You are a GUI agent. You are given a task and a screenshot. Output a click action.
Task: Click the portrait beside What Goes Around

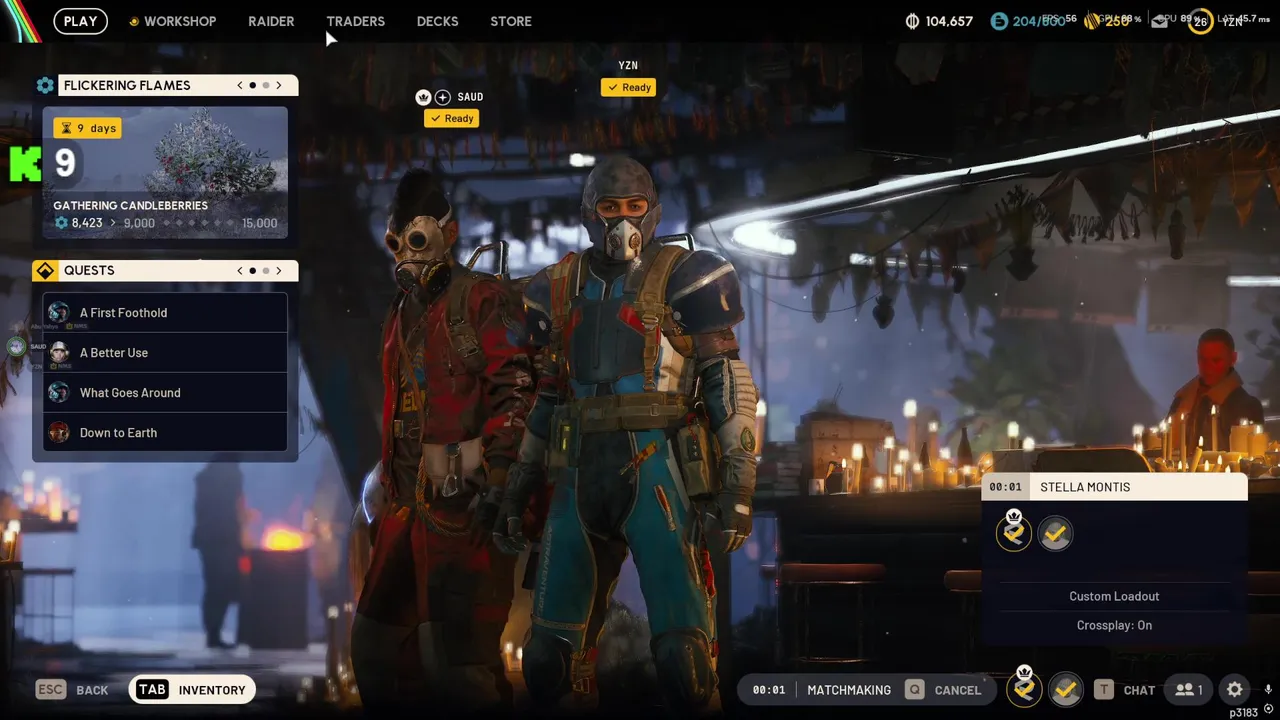click(59, 393)
